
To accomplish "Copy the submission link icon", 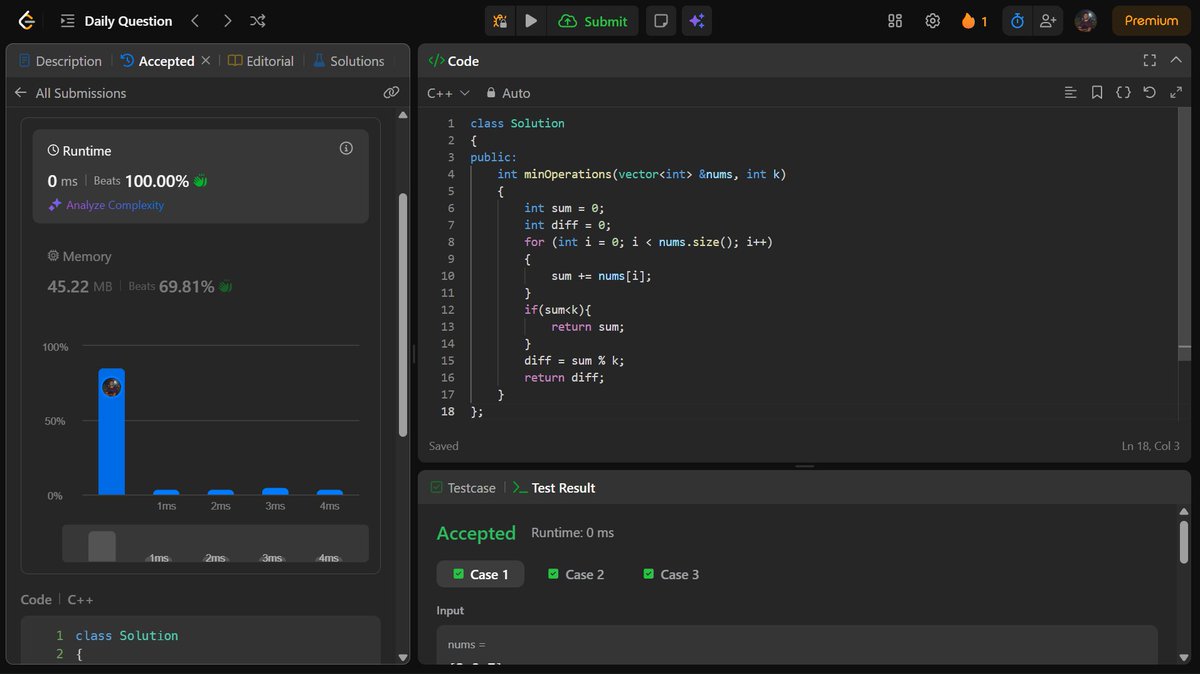I will (391, 93).
